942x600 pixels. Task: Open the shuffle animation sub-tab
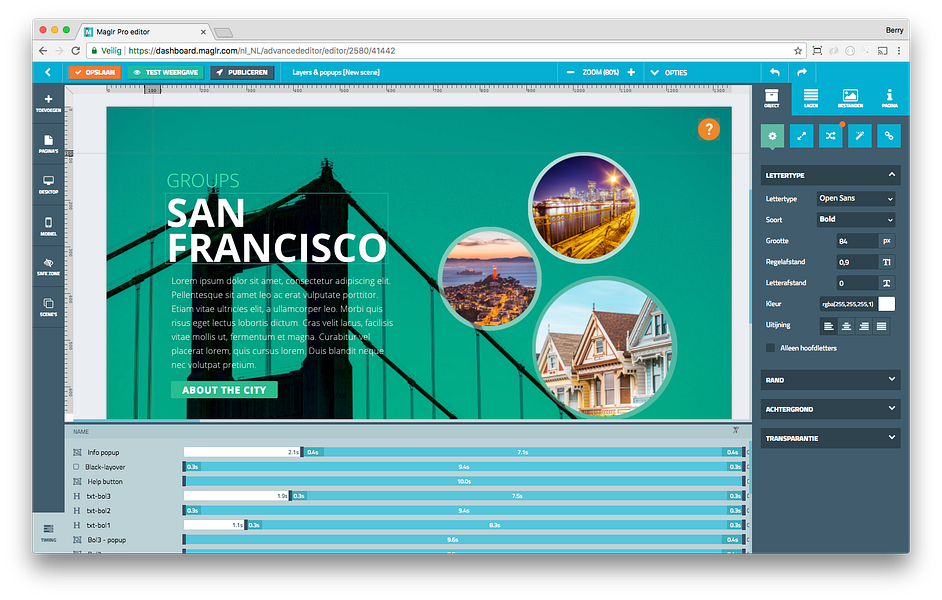[x=830, y=136]
